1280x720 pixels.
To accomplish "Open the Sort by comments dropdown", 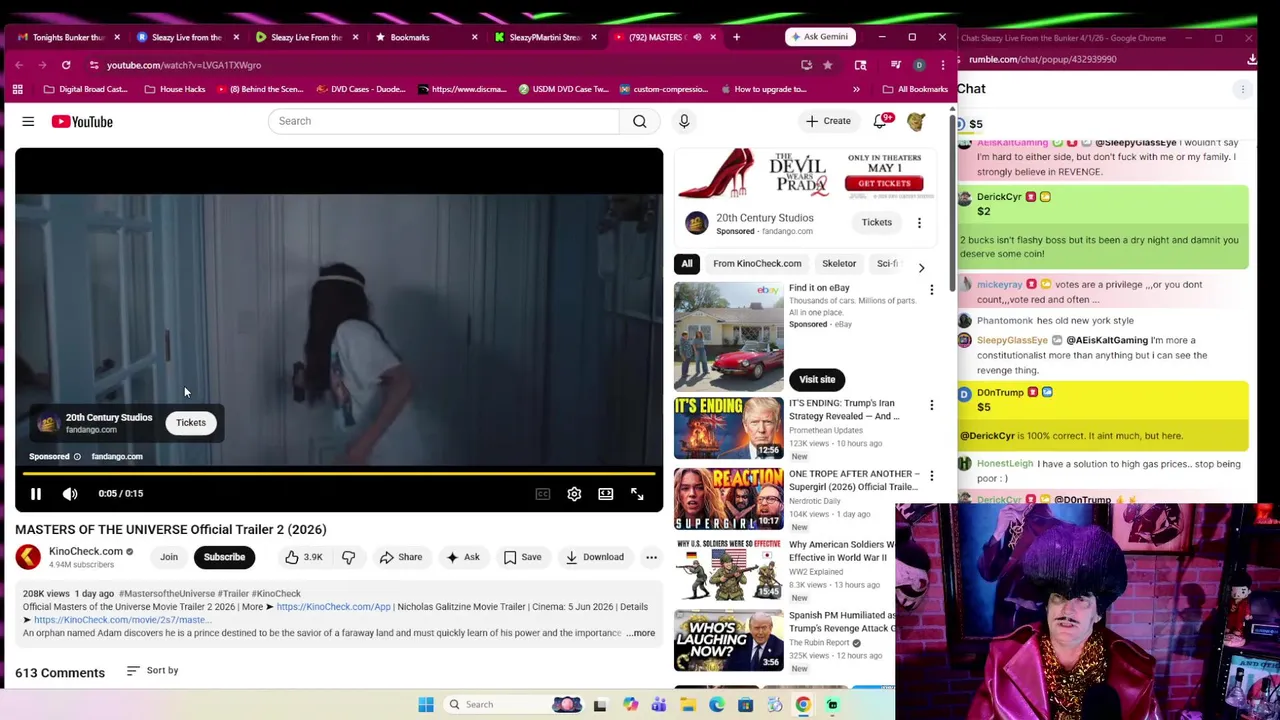I will 152,670.
